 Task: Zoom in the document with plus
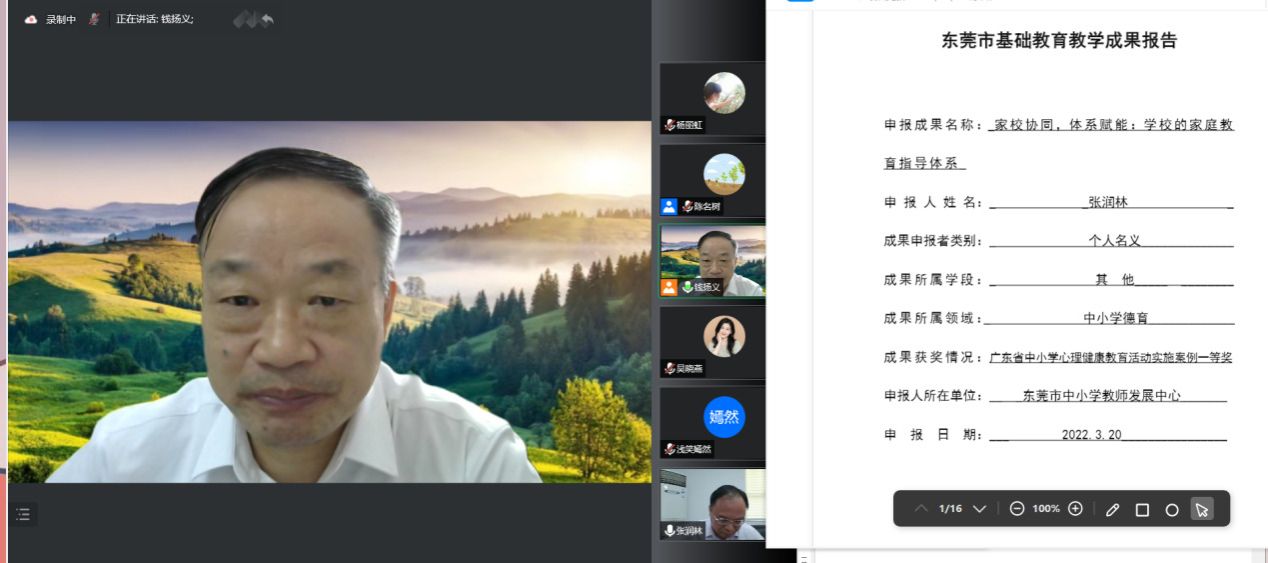tap(1075, 509)
